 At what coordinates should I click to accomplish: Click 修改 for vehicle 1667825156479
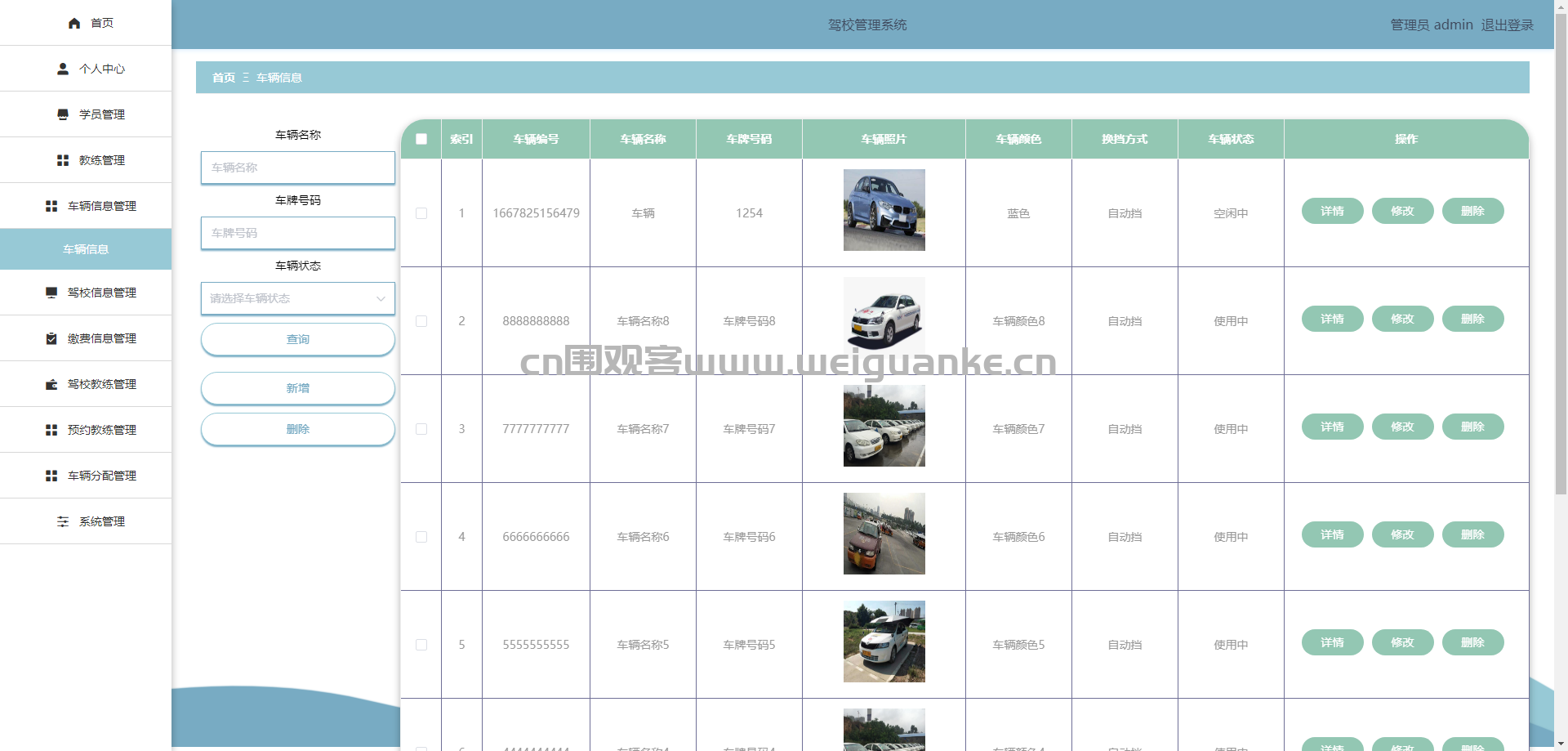(x=1402, y=211)
